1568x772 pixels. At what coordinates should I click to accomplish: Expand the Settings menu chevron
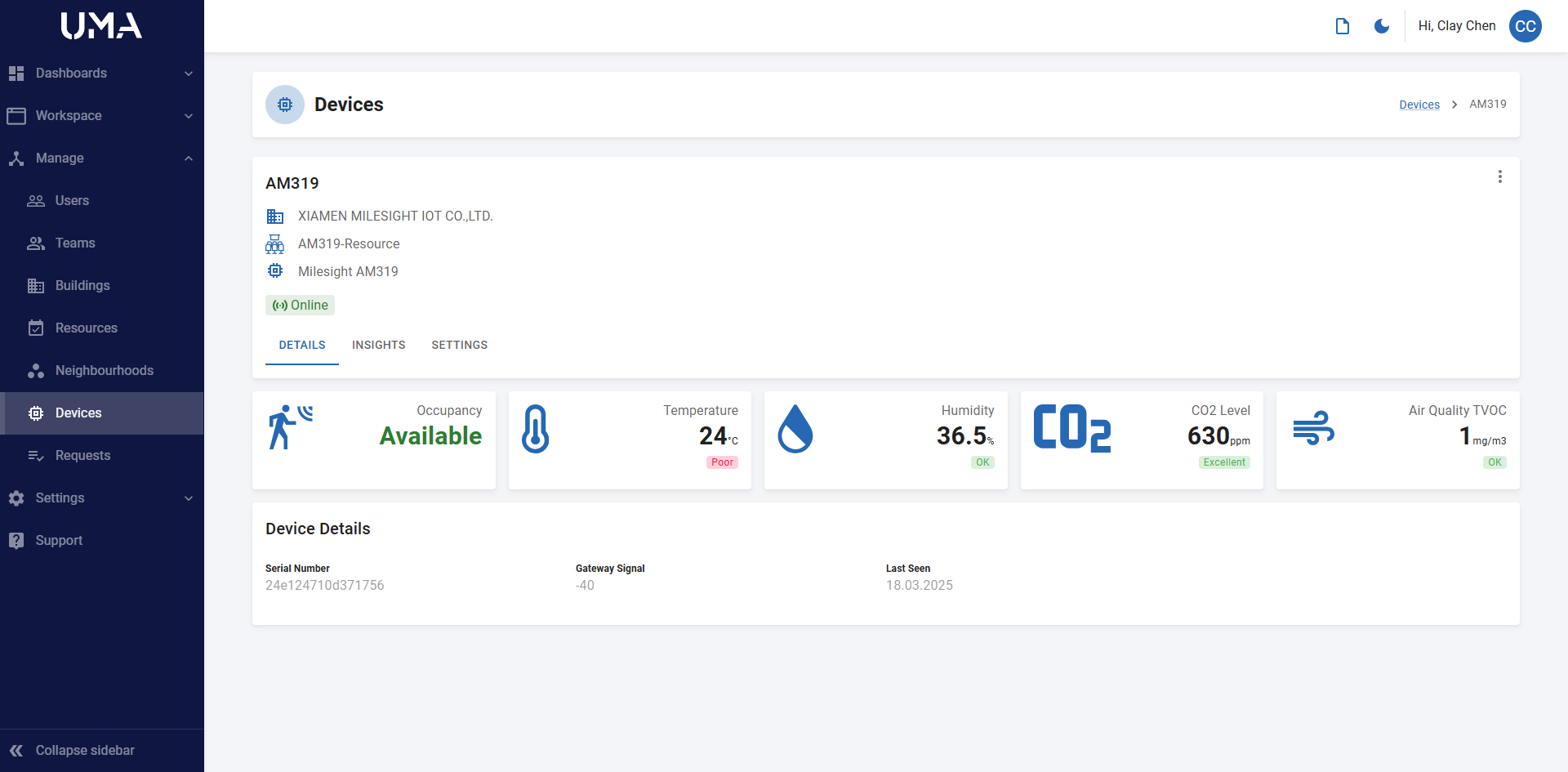(189, 498)
